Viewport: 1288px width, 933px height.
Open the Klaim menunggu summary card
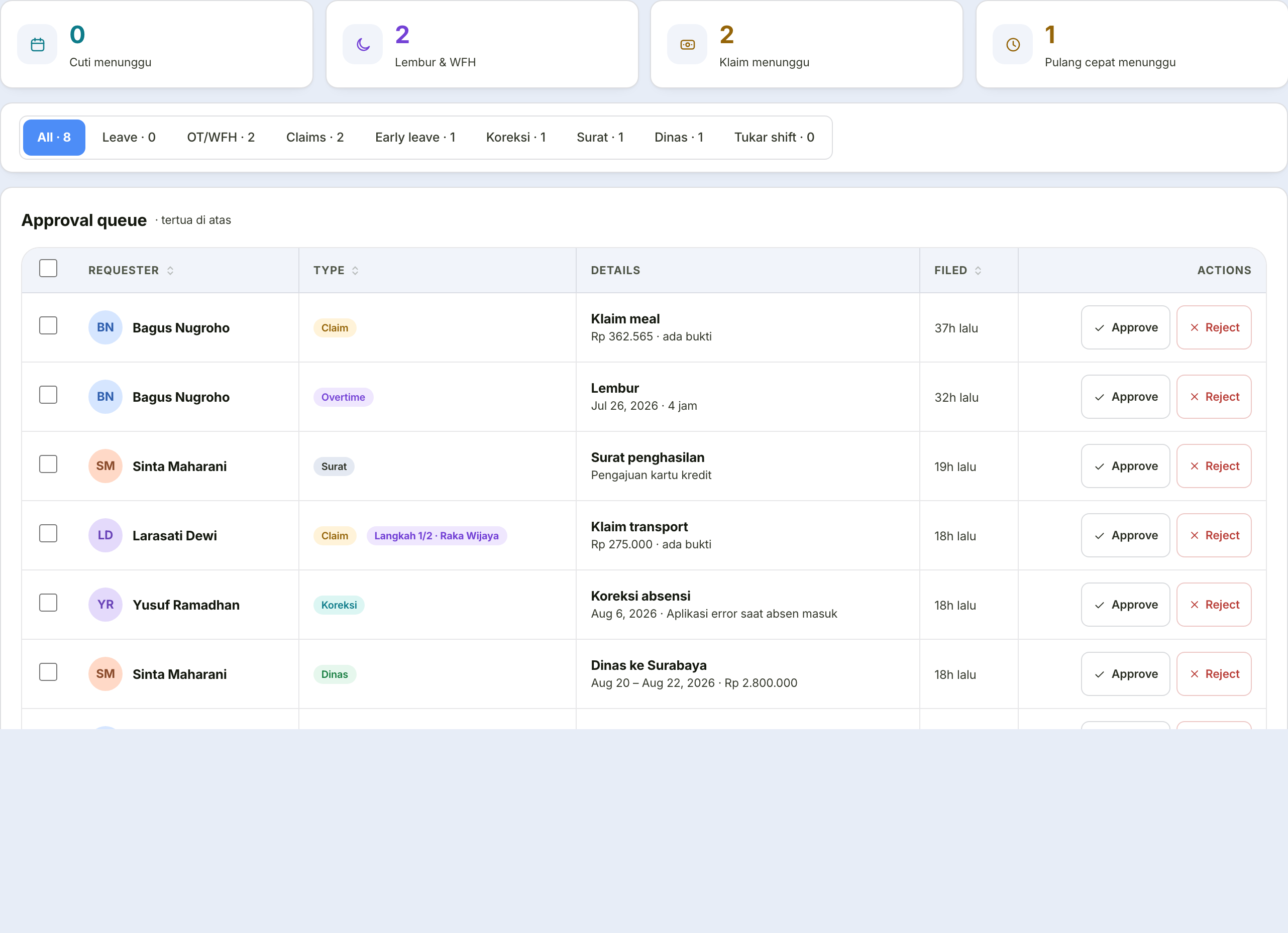(806, 44)
